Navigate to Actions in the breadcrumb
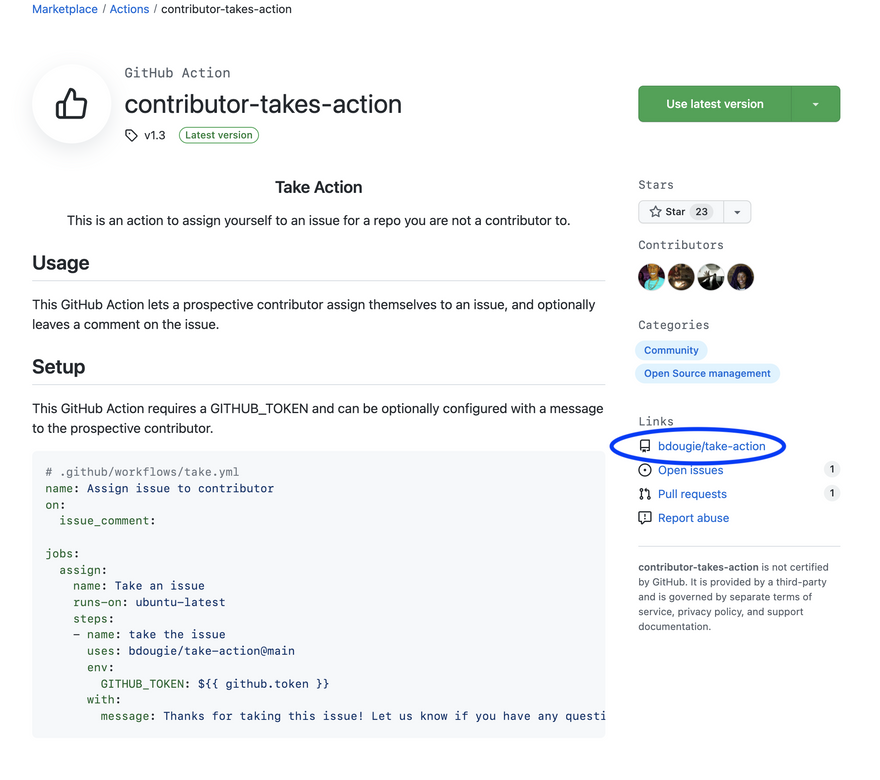This screenshot has height=780, width=880. click(x=129, y=9)
